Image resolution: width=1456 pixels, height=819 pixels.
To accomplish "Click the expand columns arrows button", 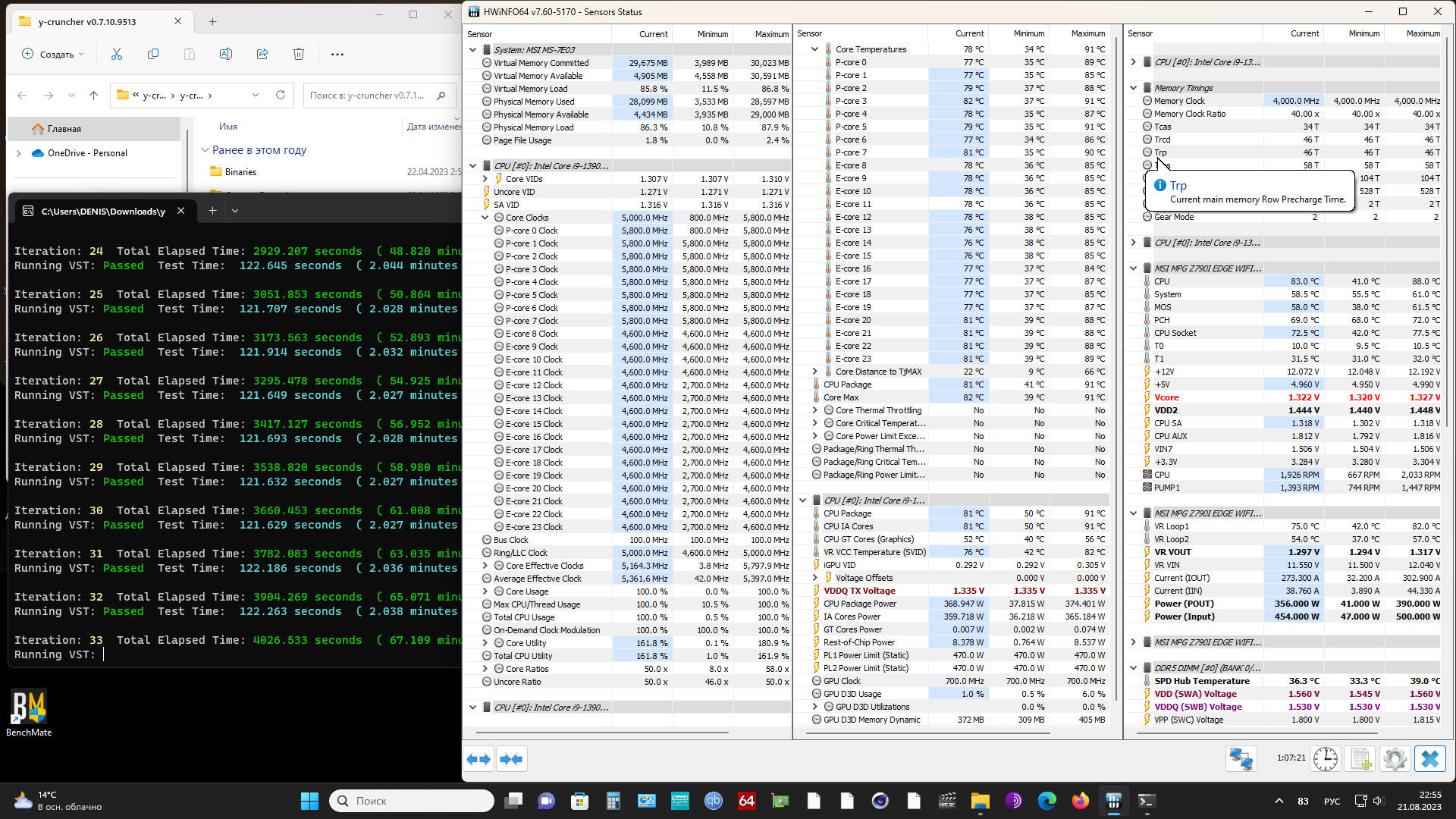I will (x=479, y=759).
